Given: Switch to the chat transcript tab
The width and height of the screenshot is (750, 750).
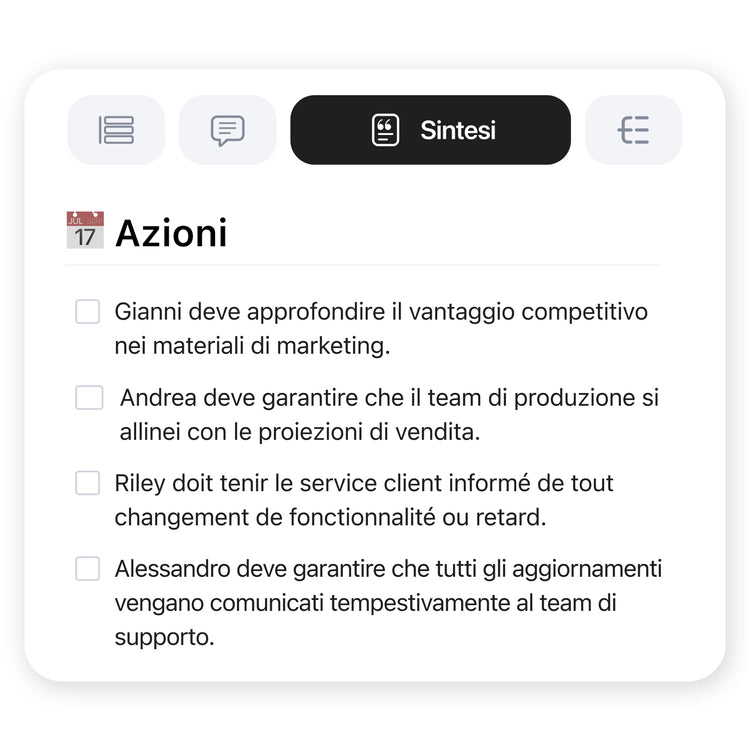Looking at the screenshot, I should pos(228,130).
